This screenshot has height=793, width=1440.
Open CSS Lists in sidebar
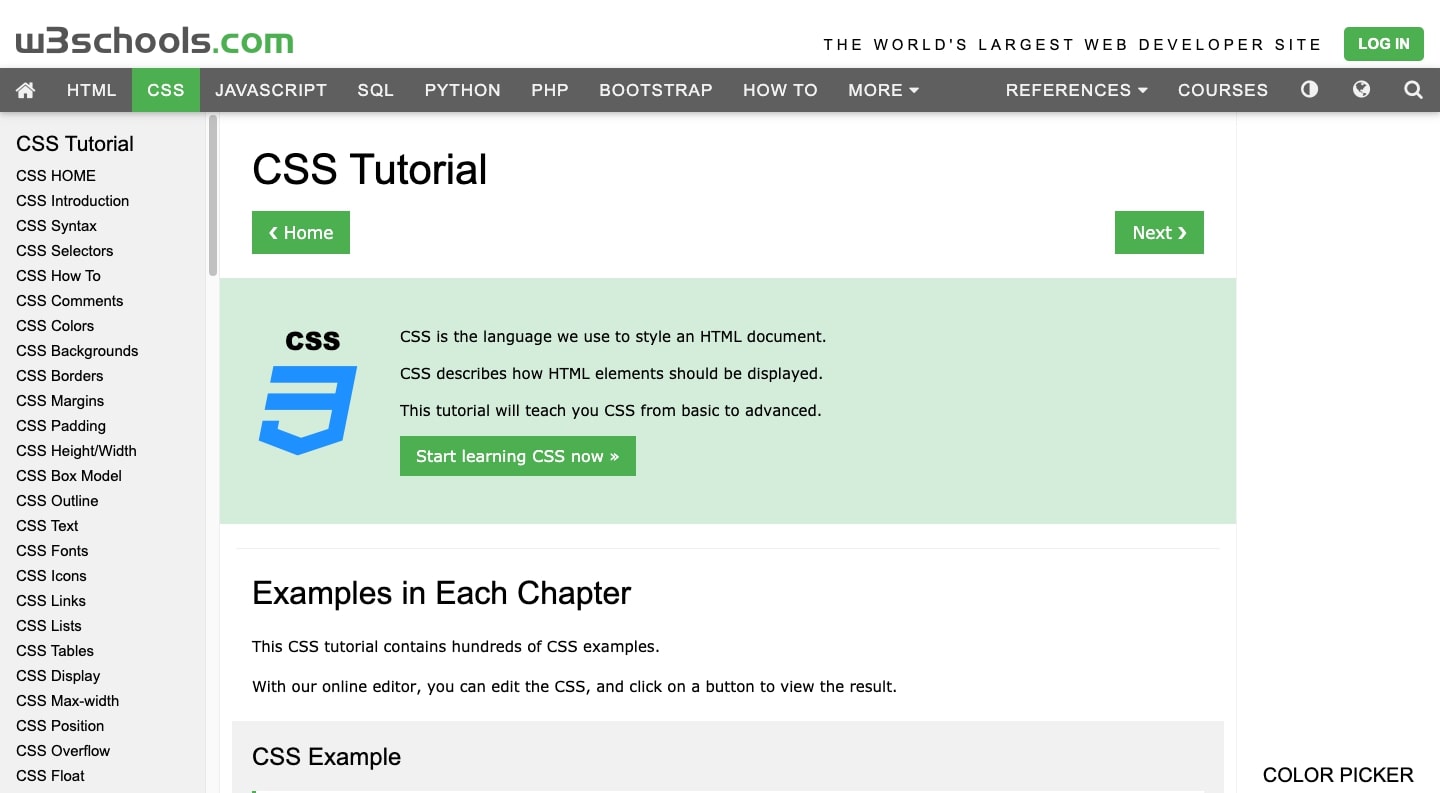[49, 625]
